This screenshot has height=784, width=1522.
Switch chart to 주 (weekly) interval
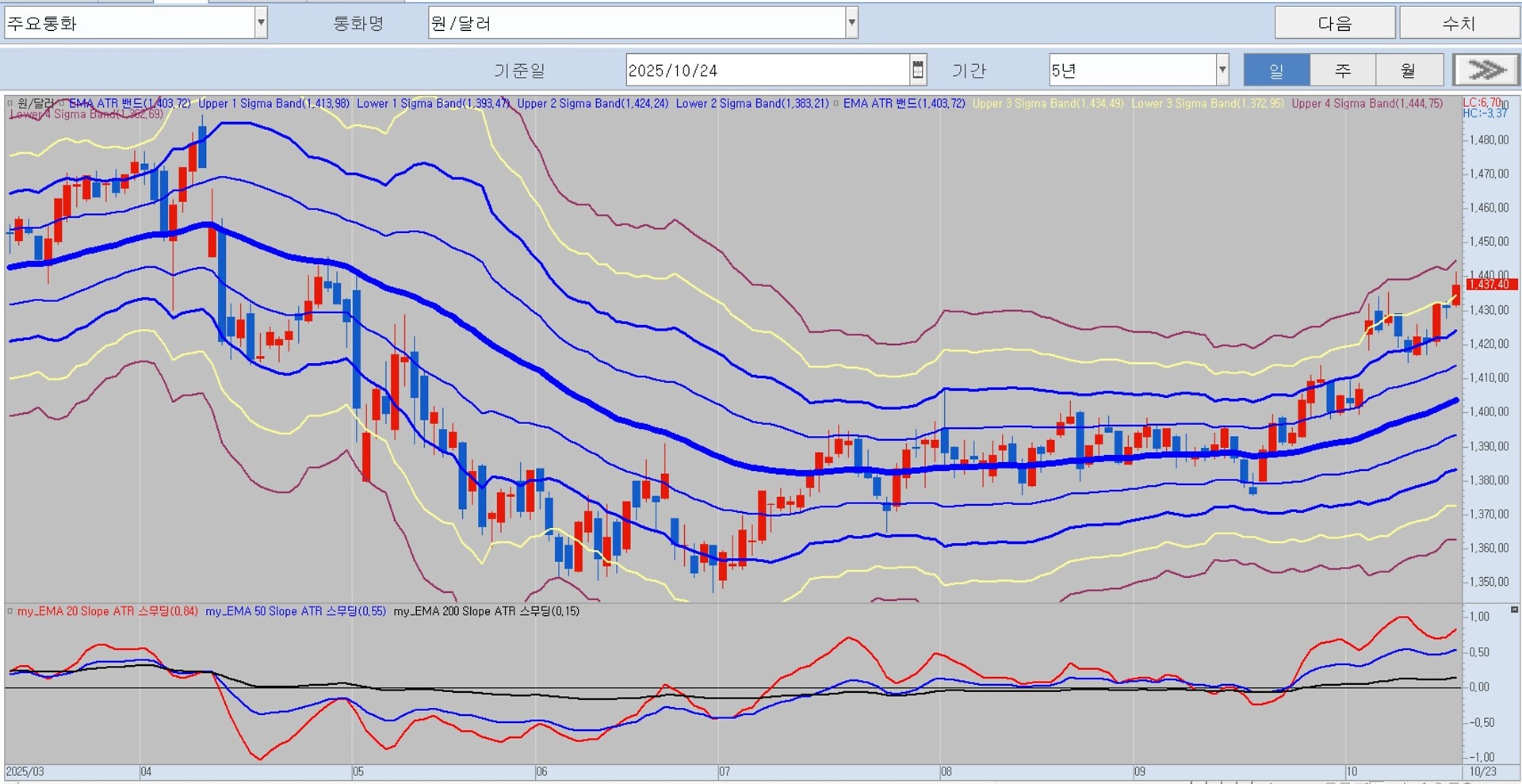tap(1343, 70)
